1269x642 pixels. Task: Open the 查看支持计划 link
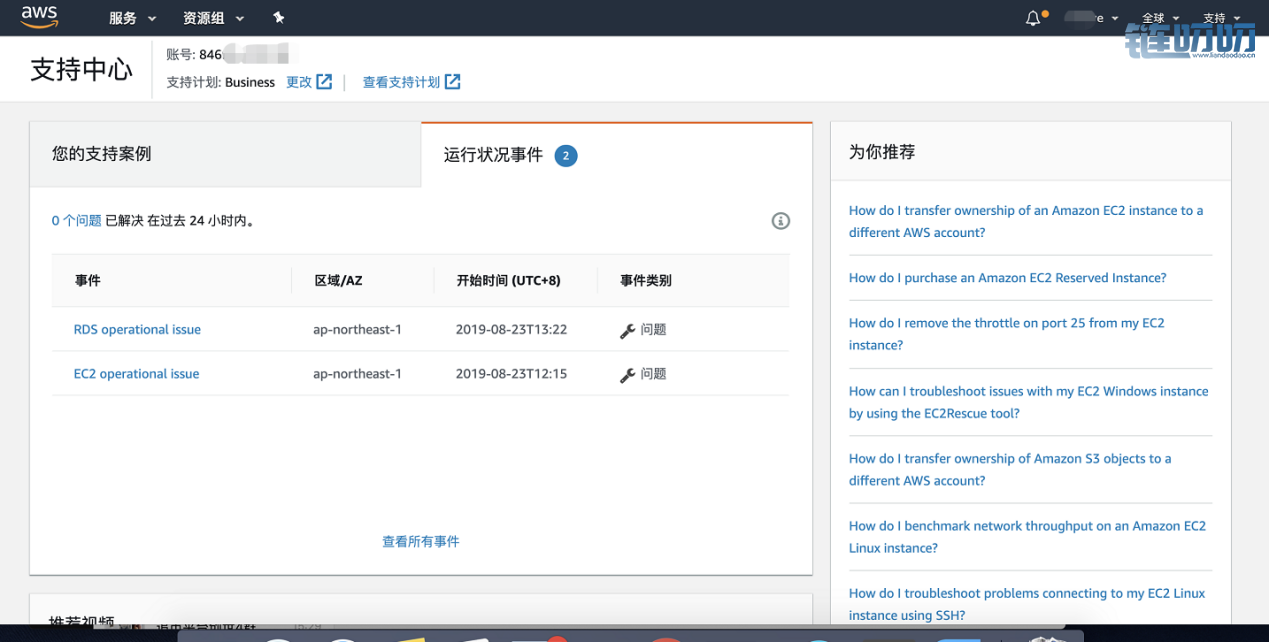point(401,82)
